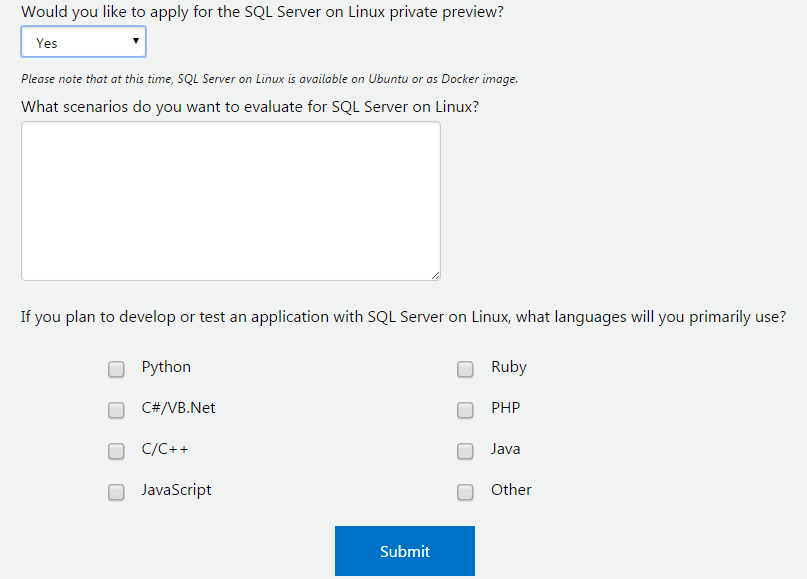807x579 pixels.
Task: Click the PHP label text
Action: coord(505,408)
